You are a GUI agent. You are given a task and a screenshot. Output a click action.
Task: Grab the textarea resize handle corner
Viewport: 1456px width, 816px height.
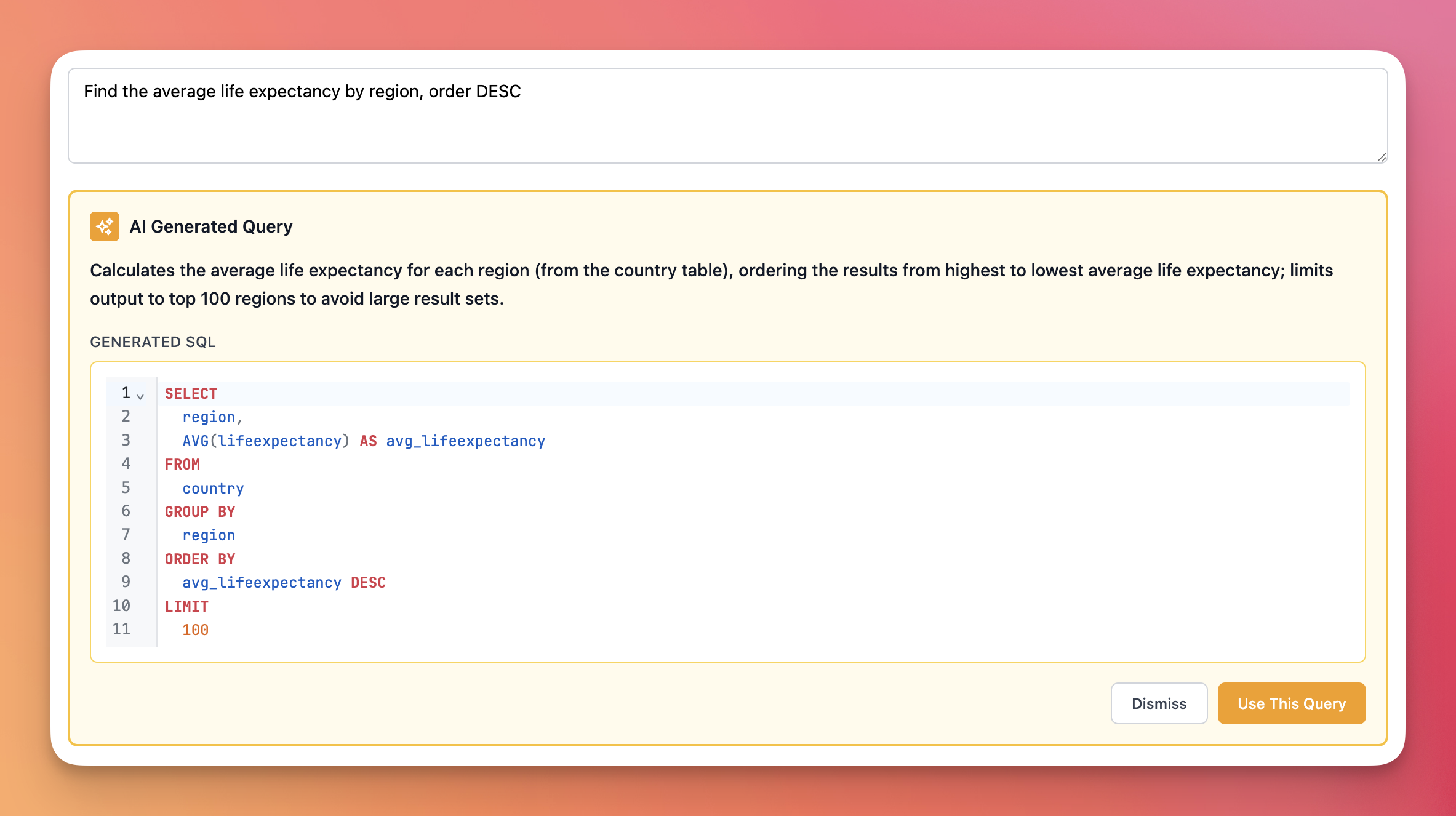(1381, 157)
